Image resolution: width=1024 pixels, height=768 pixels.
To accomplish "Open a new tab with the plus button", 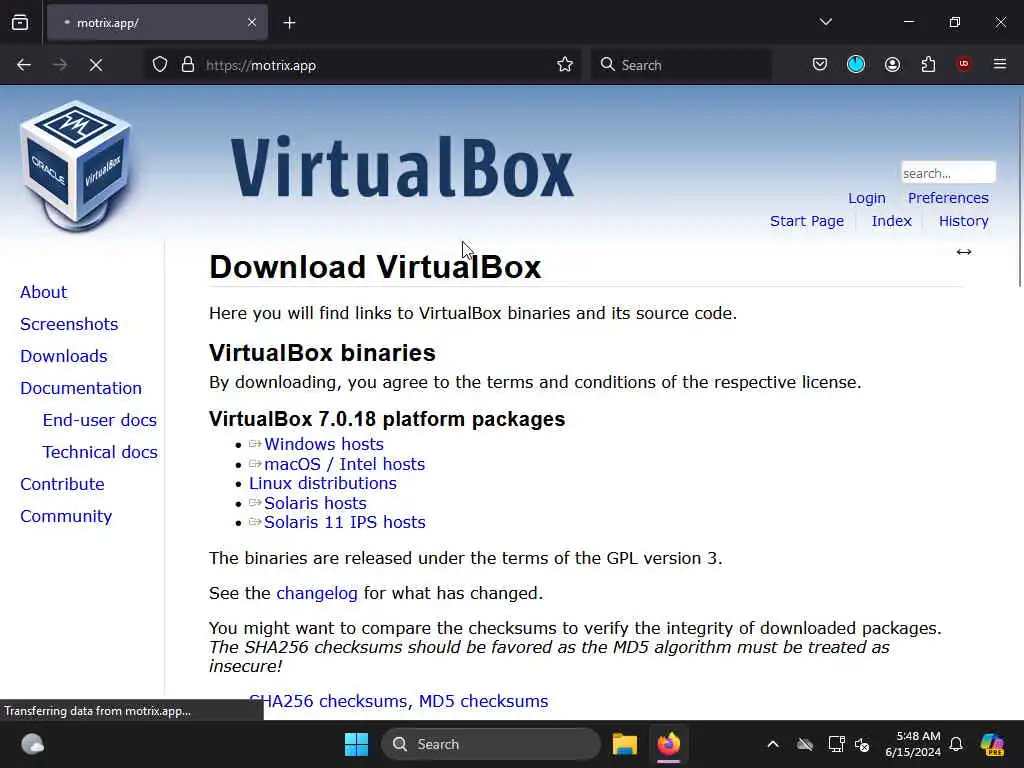I will tap(289, 23).
